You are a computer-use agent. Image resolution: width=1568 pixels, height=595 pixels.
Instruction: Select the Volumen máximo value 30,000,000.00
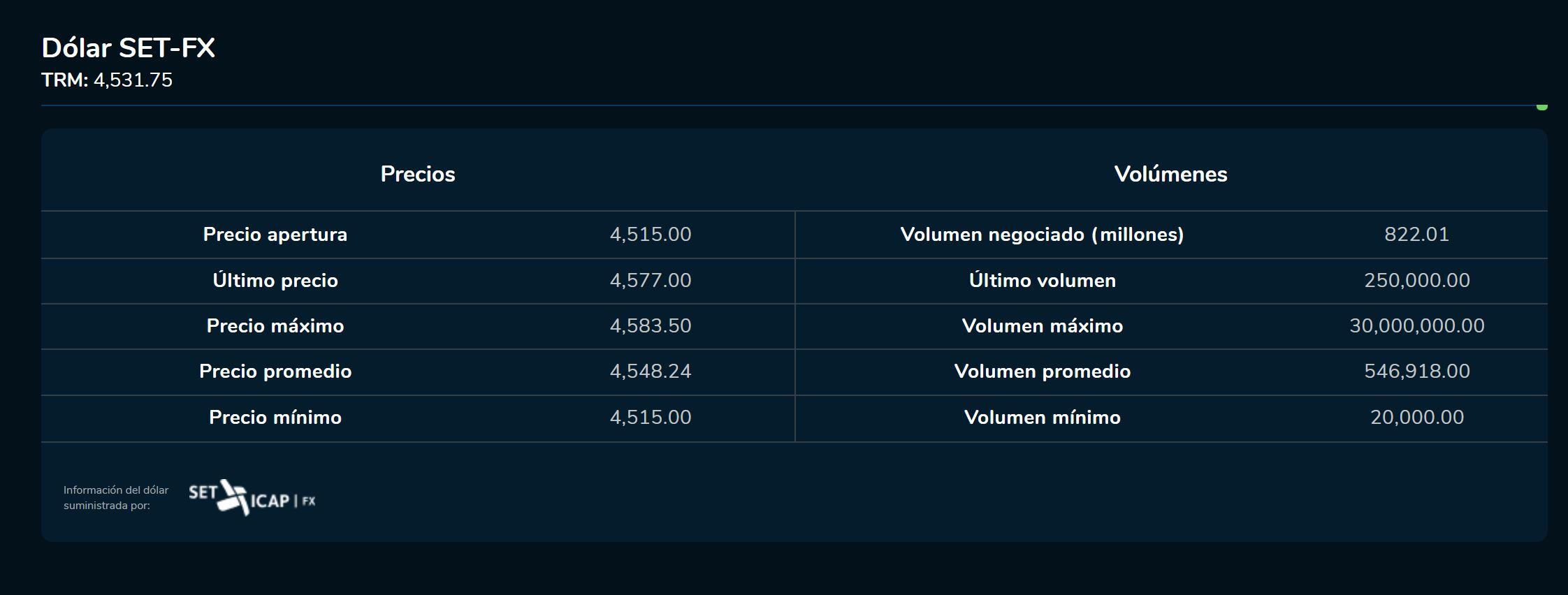(x=1416, y=326)
